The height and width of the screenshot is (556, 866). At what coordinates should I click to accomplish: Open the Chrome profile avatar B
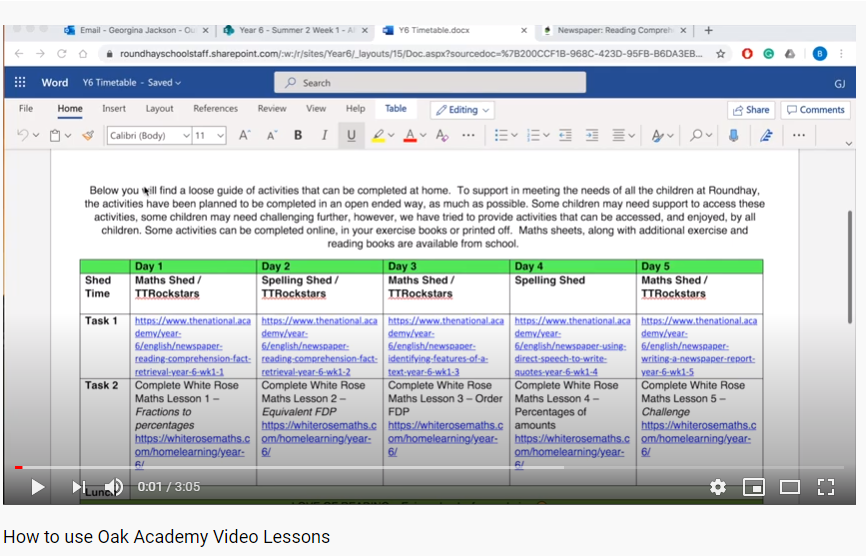pos(820,54)
